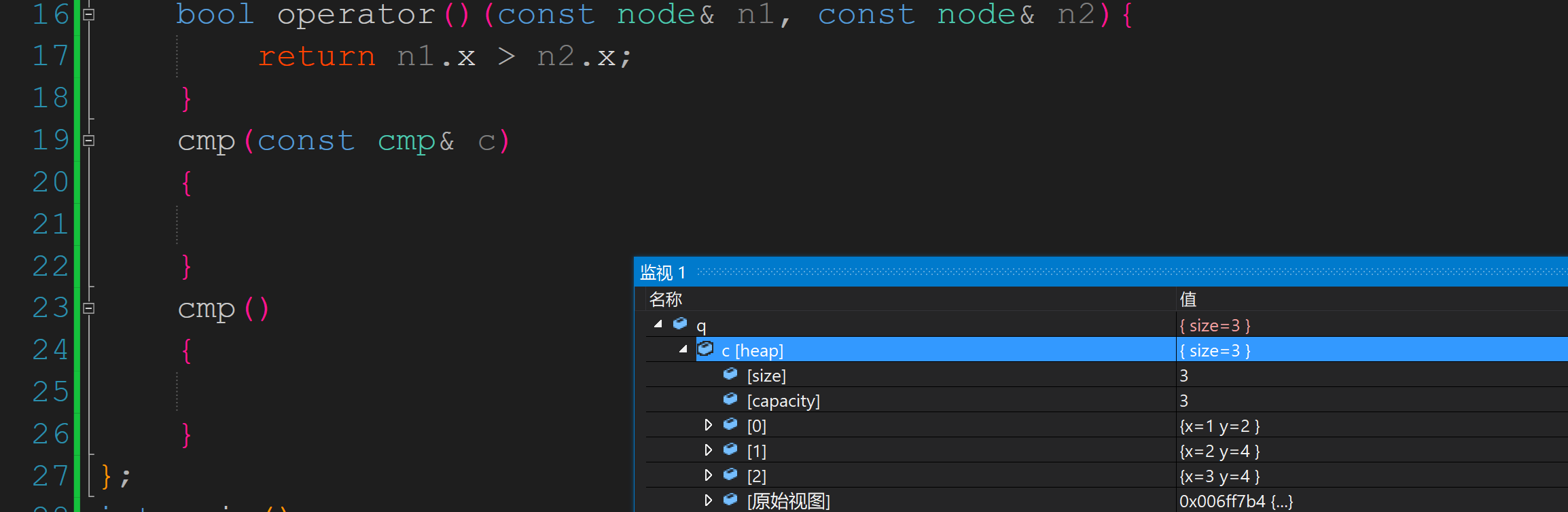Expand element [1] in the watch list
This screenshot has width=1568, height=512.
(x=708, y=450)
